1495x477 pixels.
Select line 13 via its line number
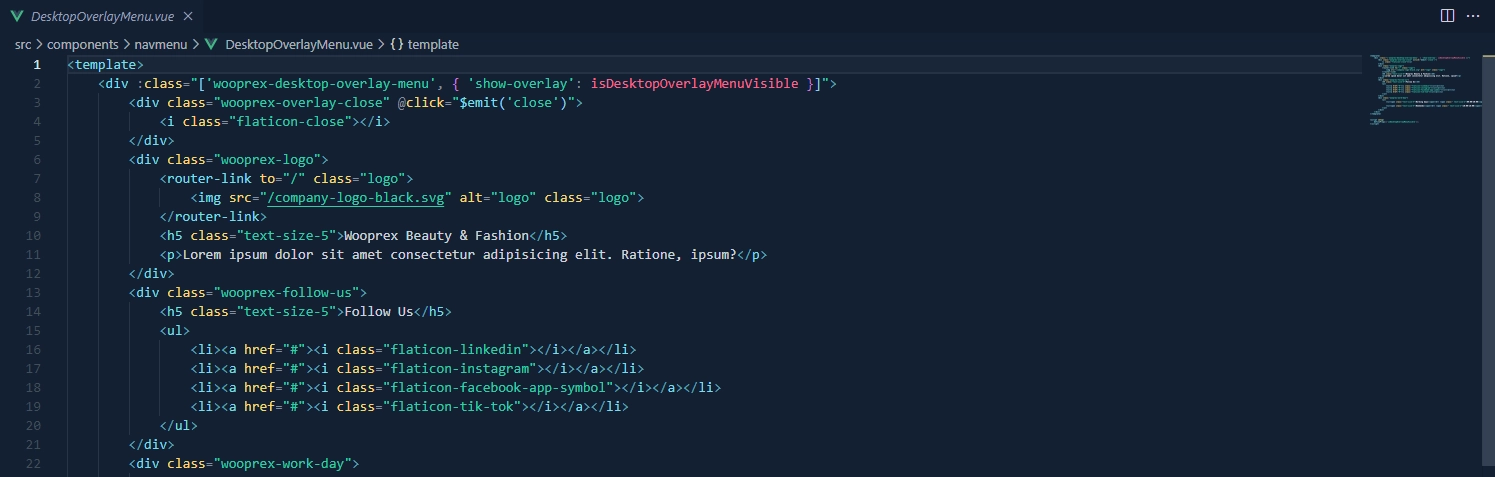pyautogui.click(x=36, y=293)
